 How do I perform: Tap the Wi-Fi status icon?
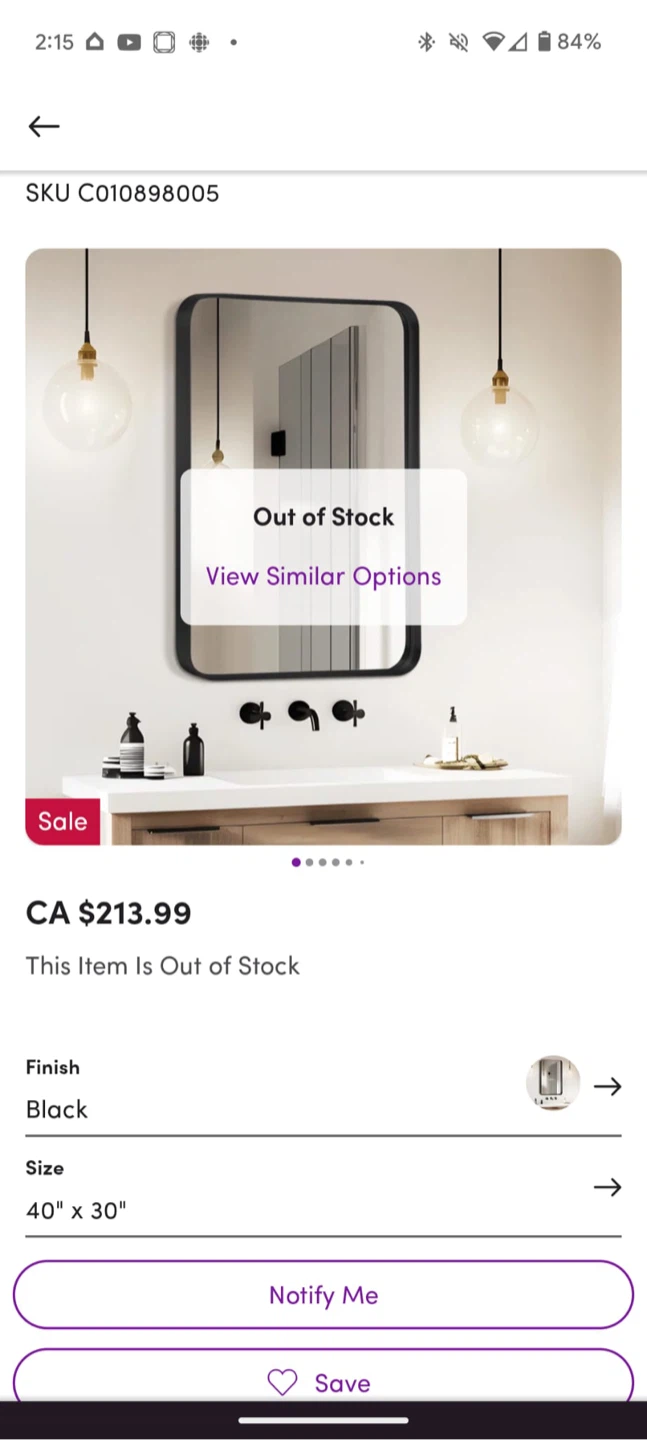(x=492, y=42)
